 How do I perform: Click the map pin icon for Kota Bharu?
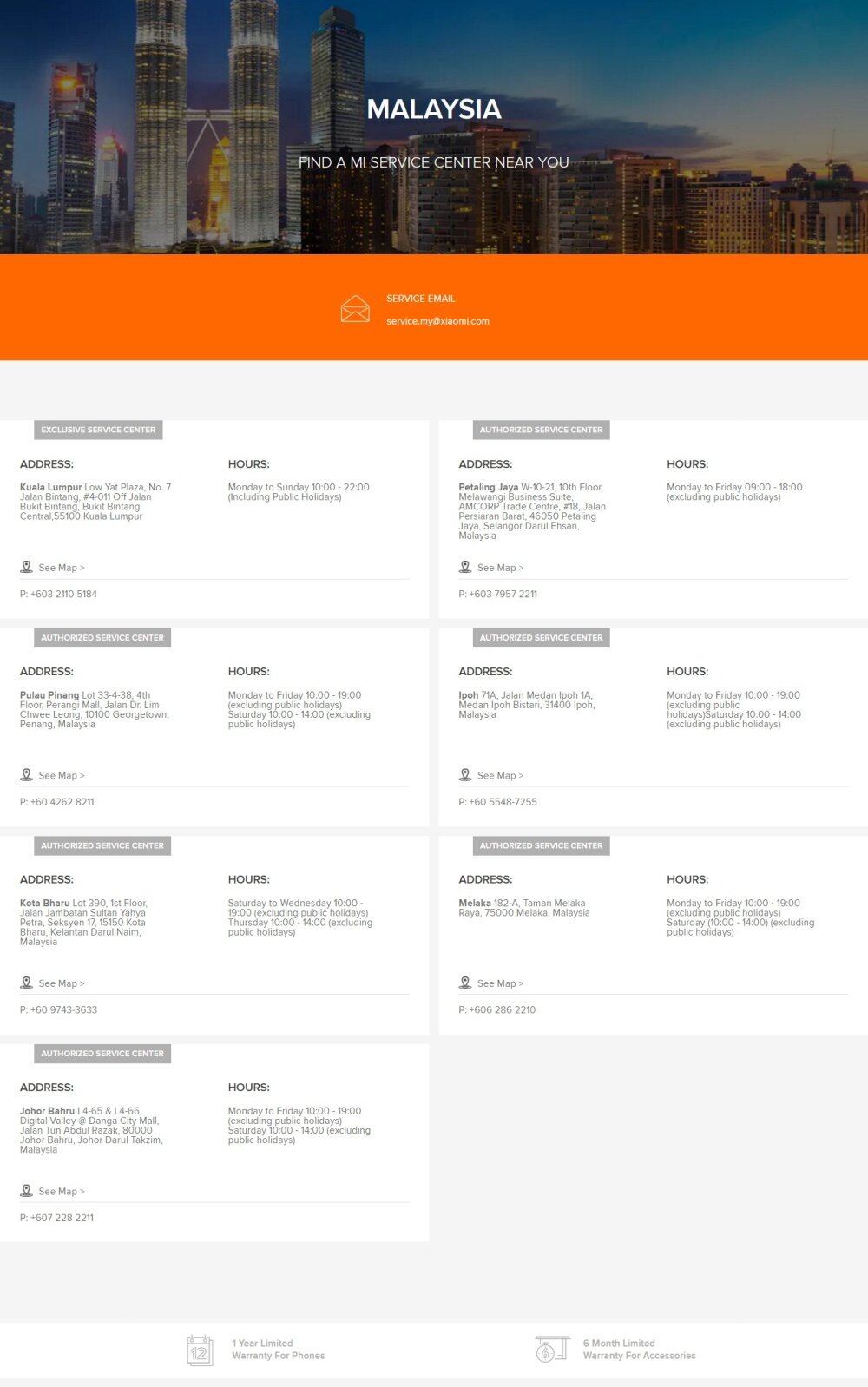[x=27, y=983]
